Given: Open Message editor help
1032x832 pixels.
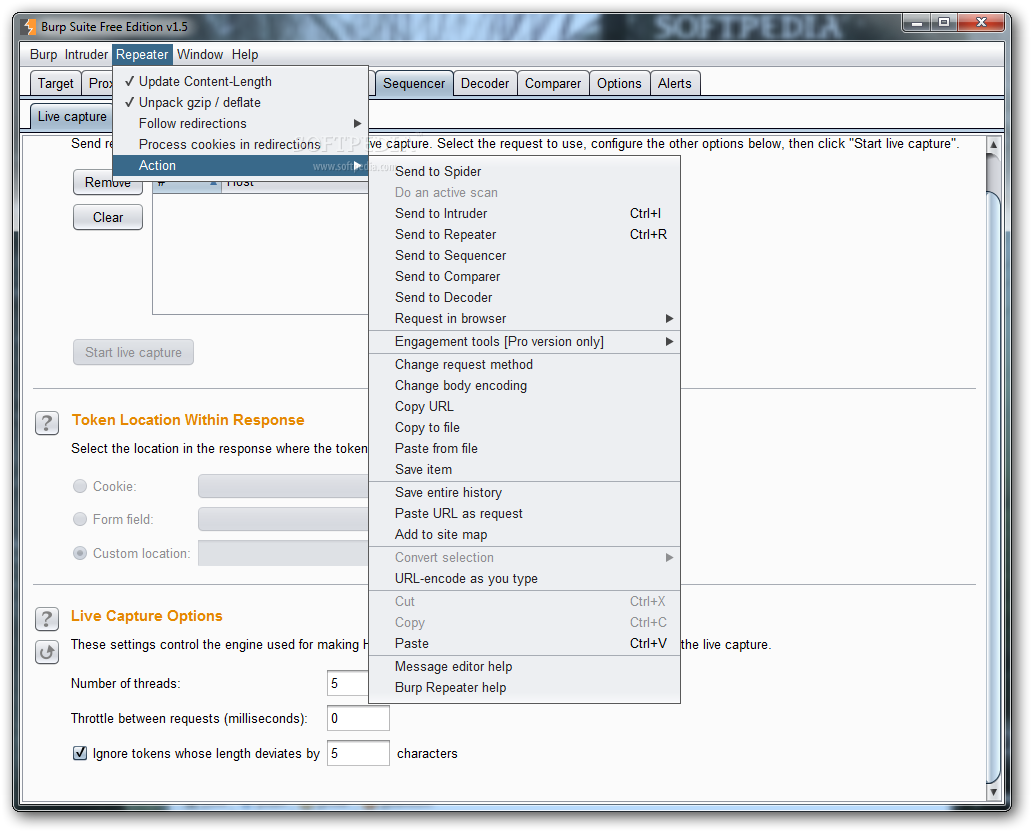Looking at the screenshot, I should click(x=524, y=667).
